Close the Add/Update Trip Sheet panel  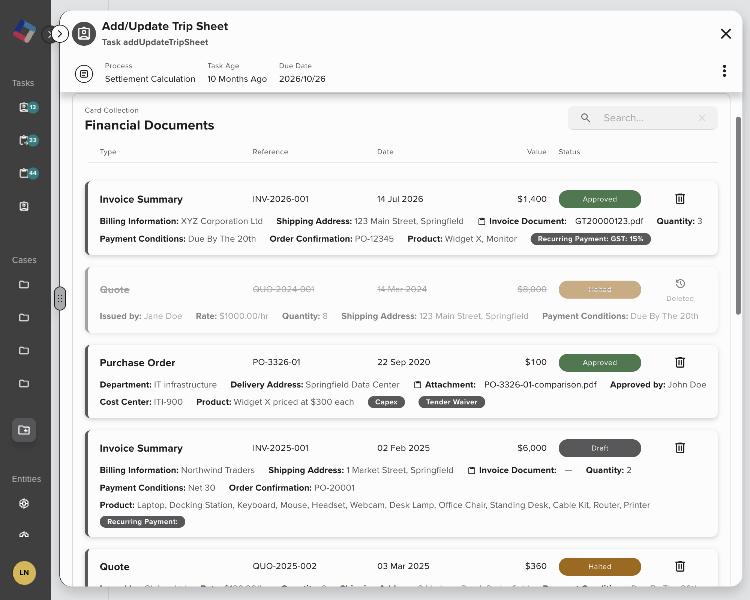(x=726, y=34)
